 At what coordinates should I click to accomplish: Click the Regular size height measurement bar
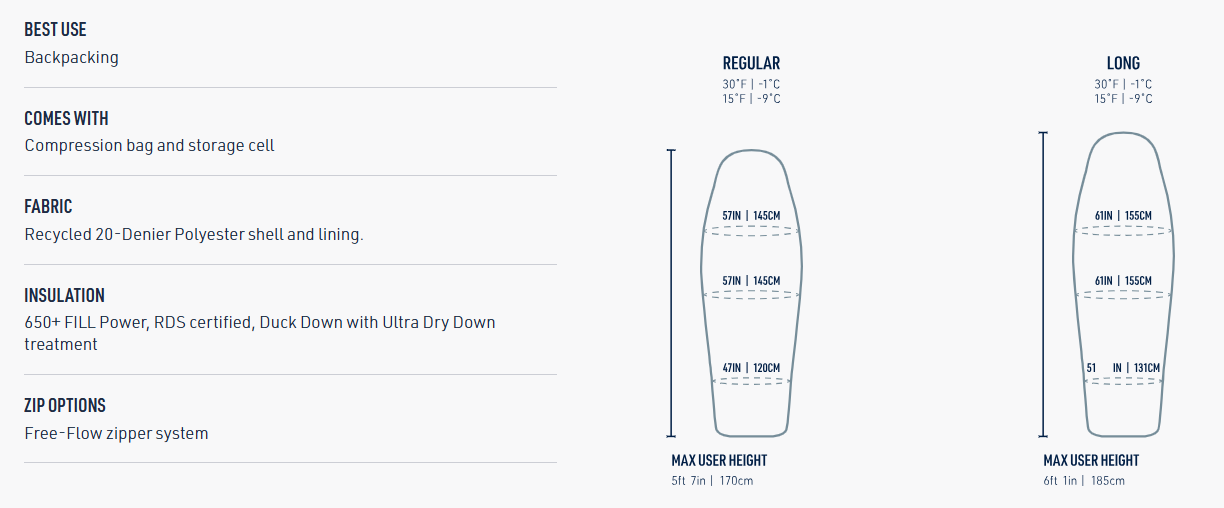[x=671, y=293]
